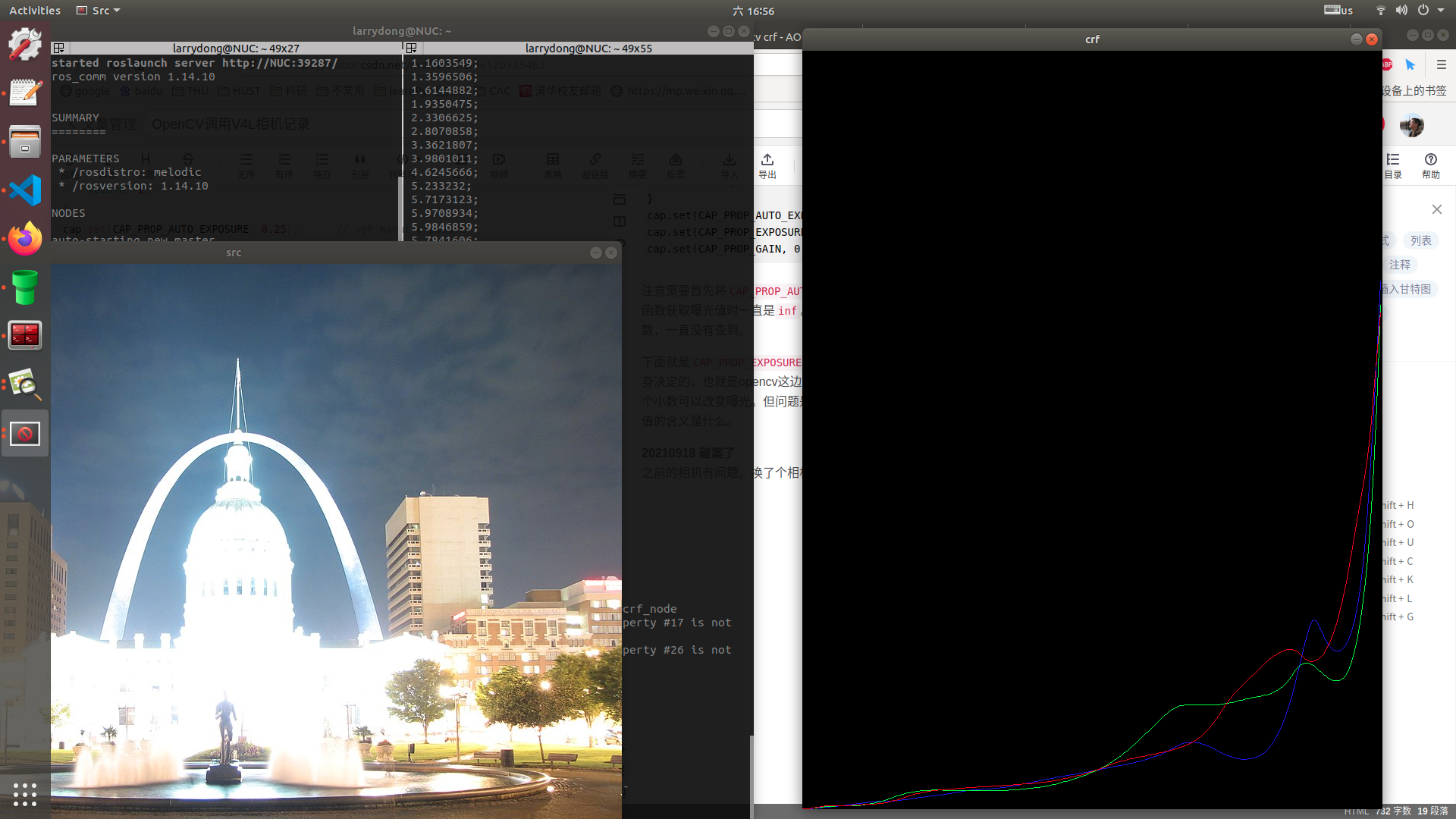The width and height of the screenshot is (1456, 819).
Task: Switch to Visual Studio Code from dock
Action: pyautogui.click(x=25, y=190)
